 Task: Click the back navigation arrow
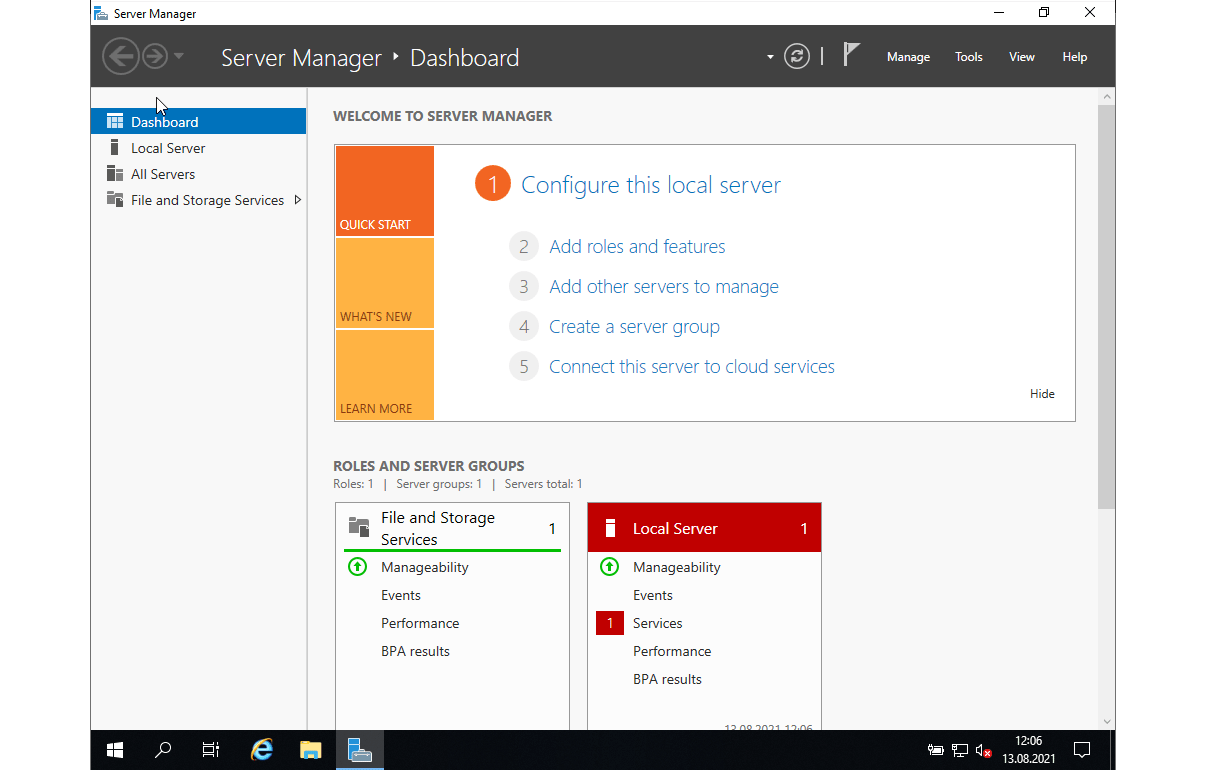pyautogui.click(x=121, y=56)
